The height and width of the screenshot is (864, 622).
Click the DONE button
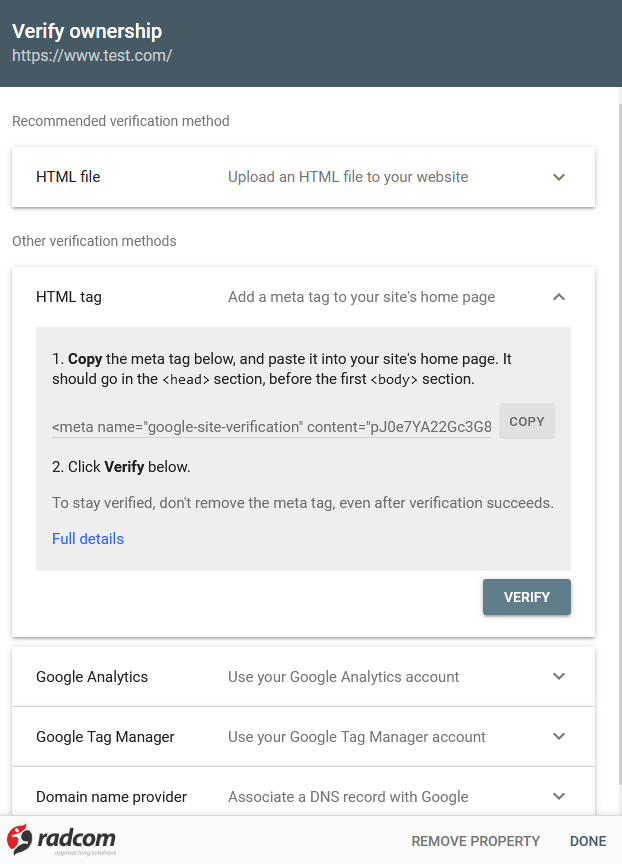pyautogui.click(x=588, y=841)
